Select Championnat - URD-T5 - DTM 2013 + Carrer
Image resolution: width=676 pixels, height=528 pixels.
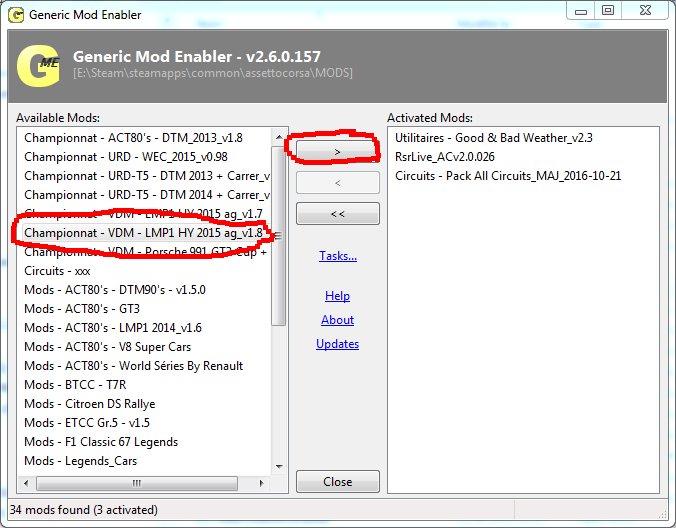[147, 176]
